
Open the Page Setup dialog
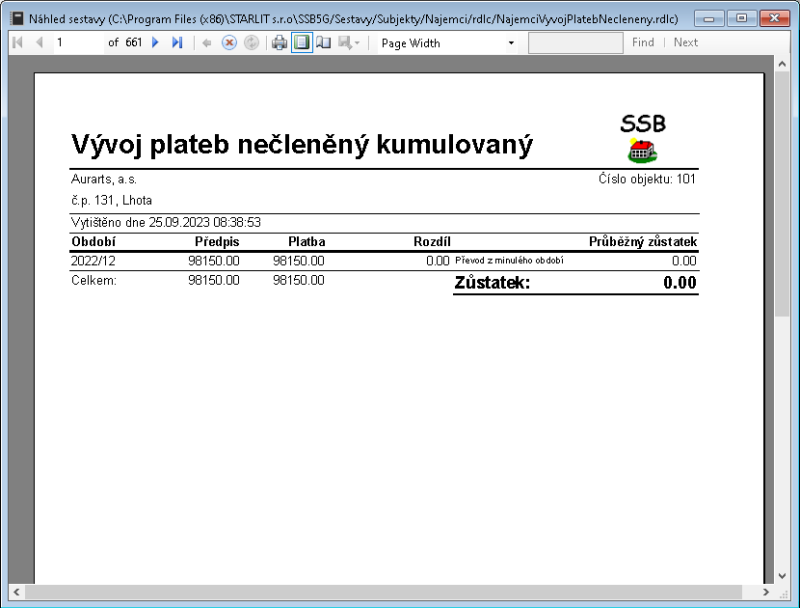pyautogui.click(x=326, y=42)
